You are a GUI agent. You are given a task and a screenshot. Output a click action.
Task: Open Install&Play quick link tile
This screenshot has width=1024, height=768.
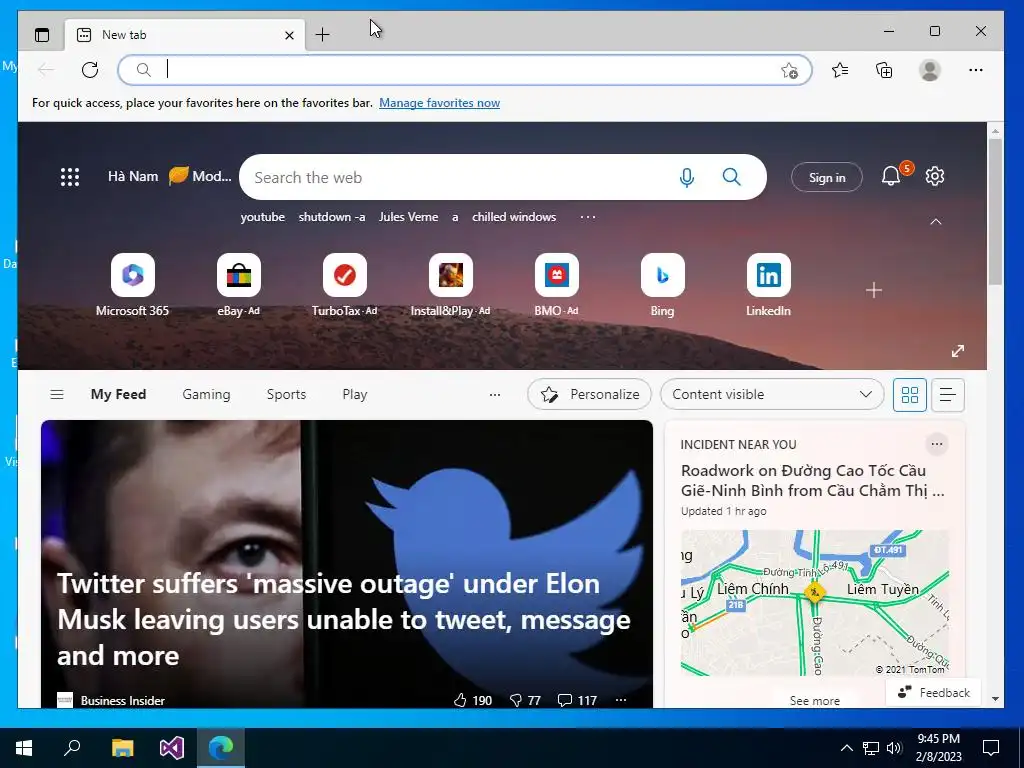[450, 285]
